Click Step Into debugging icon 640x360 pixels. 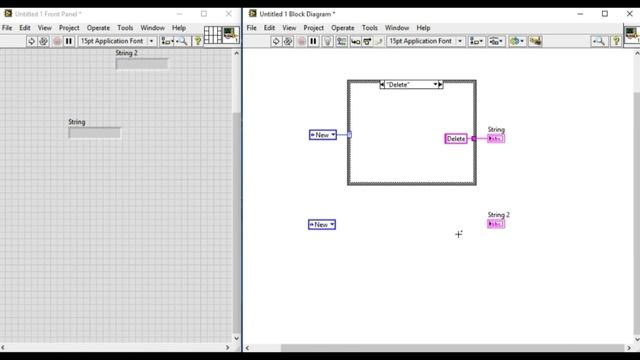355,42
